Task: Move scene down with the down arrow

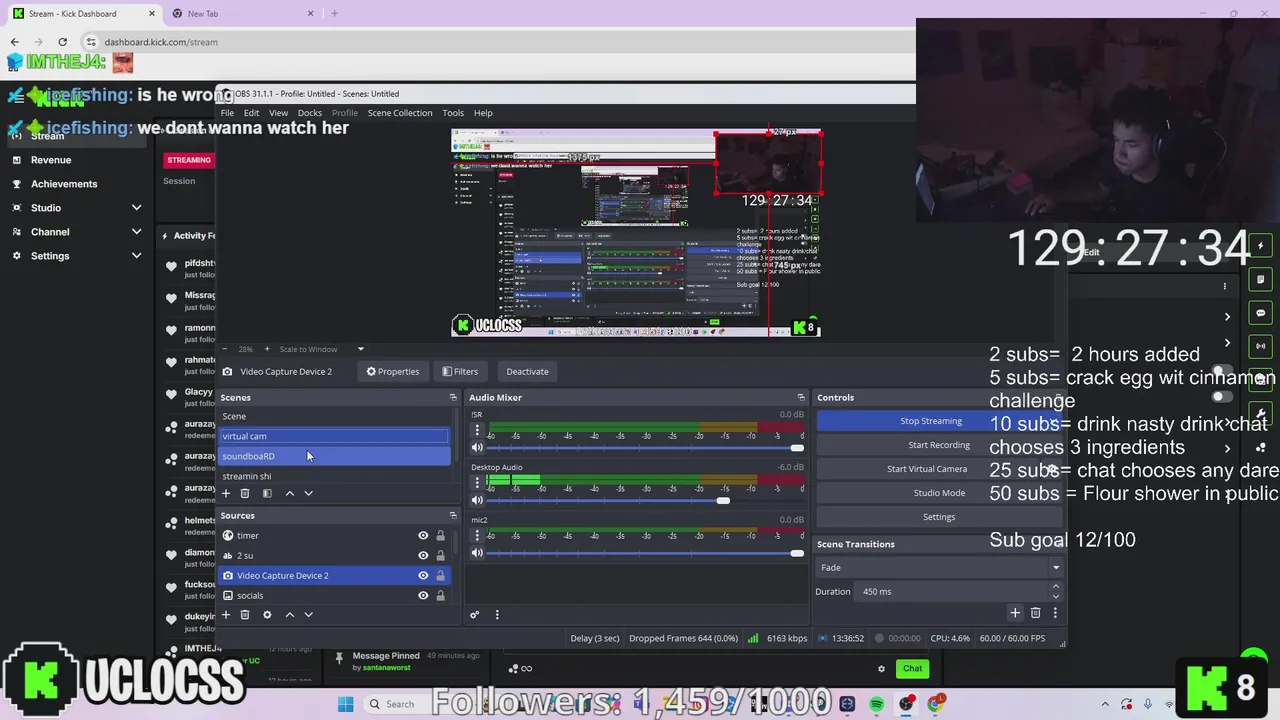Action: point(308,493)
